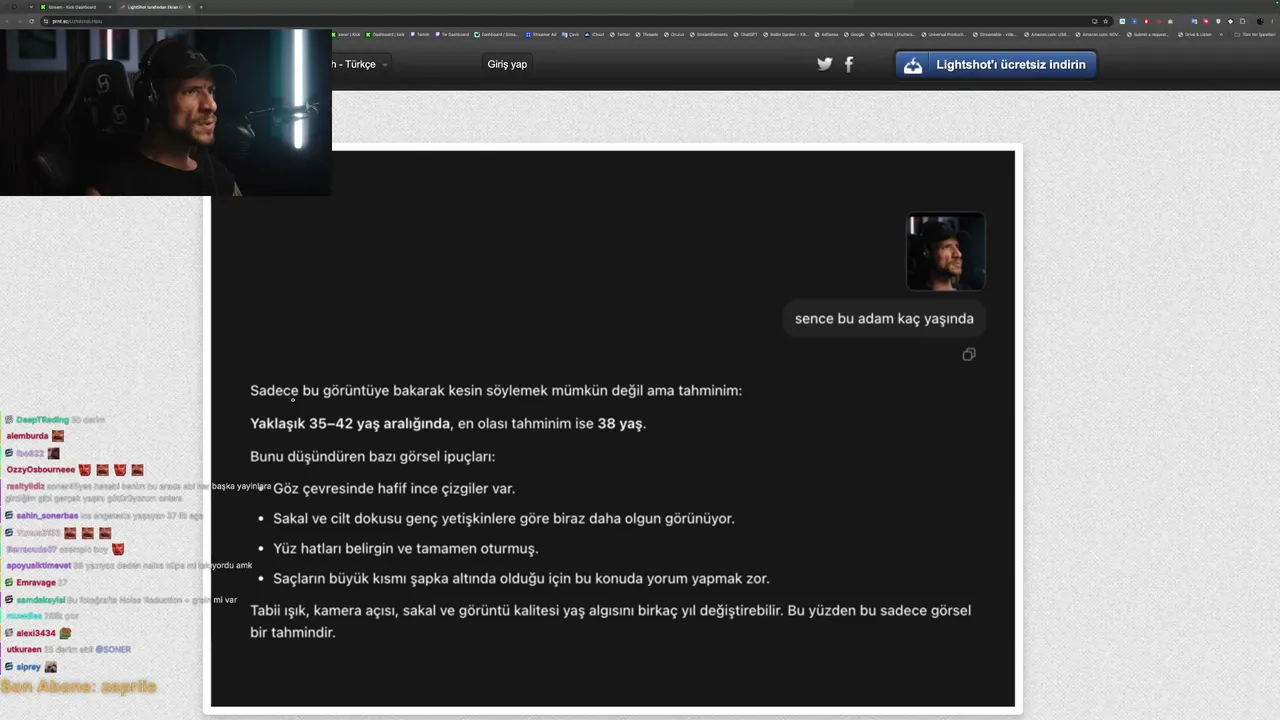1280x720 pixels.
Task: Click the uploaded photo thumbnail in the chat
Action: click(x=946, y=251)
